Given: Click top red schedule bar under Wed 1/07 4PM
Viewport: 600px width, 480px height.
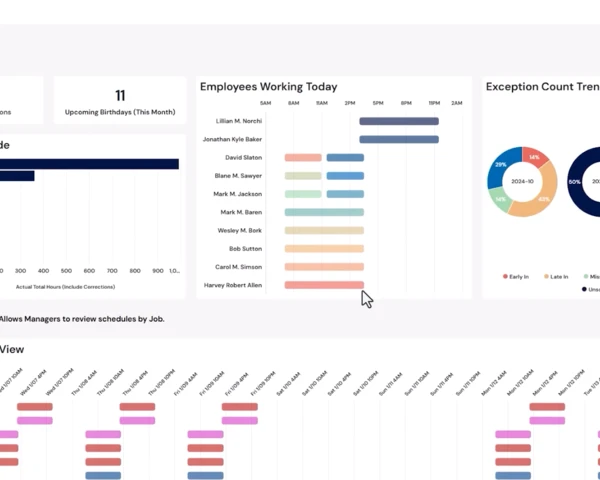Looking at the screenshot, I should pos(35,407).
